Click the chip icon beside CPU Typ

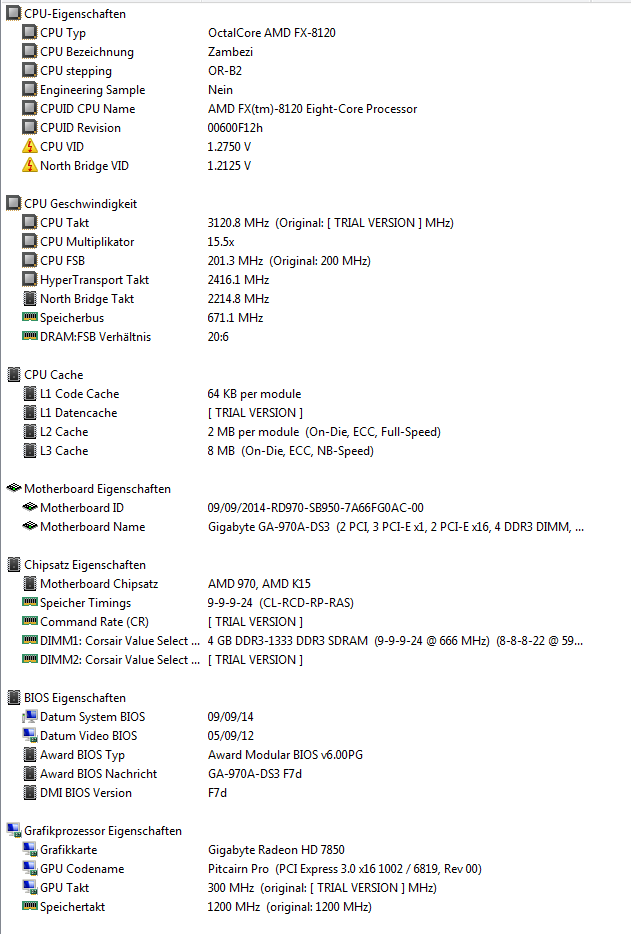click(x=30, y=32)
